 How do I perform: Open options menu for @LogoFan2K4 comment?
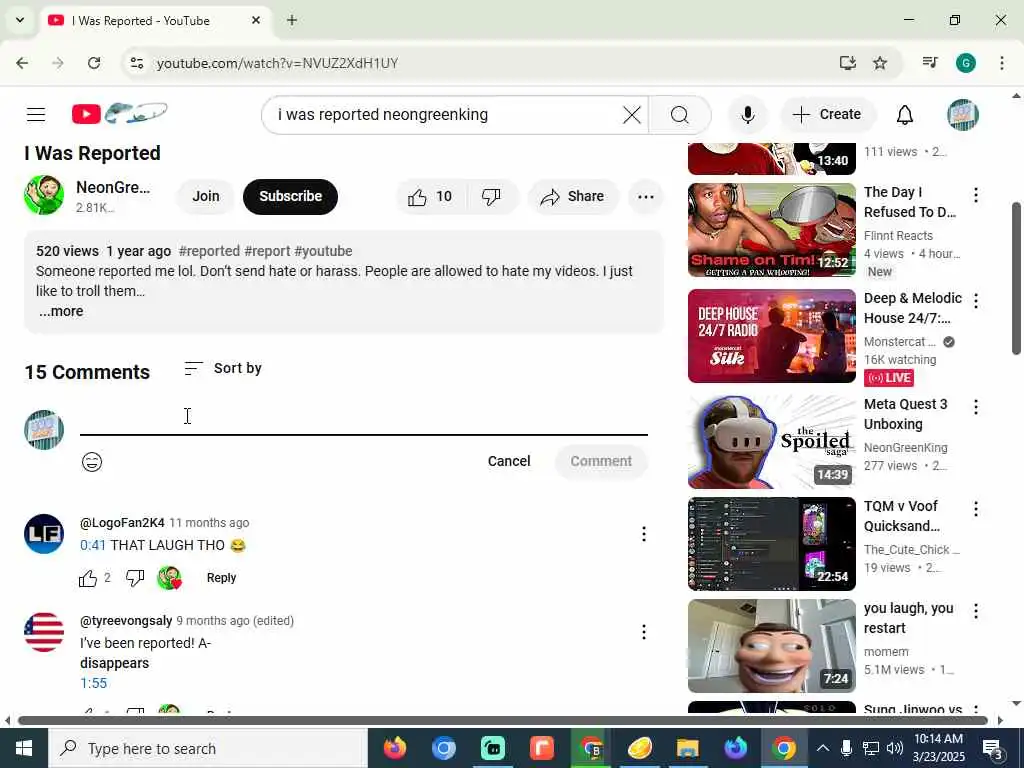pyautogui.click(x=644, y=534)
